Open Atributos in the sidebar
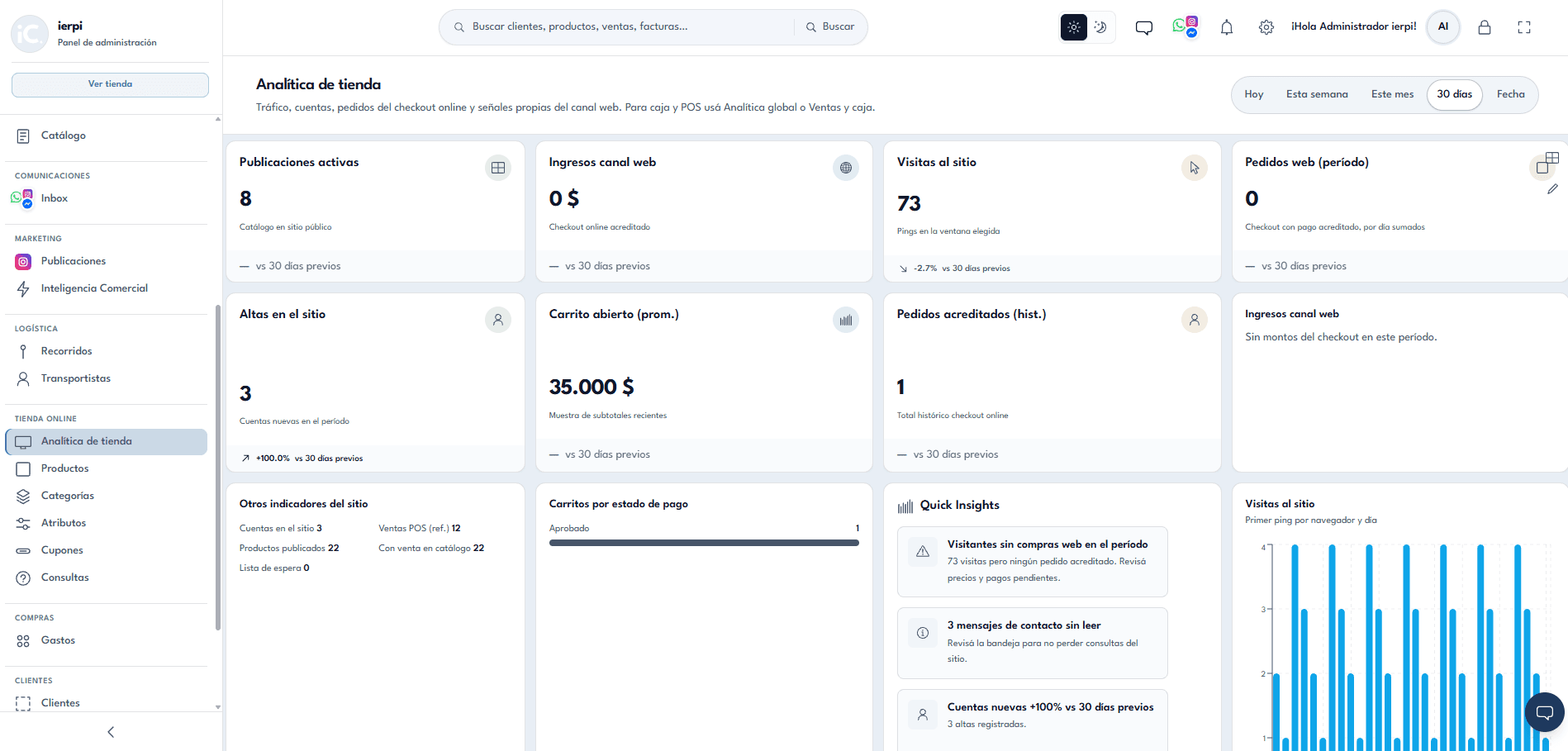 point(107,523)
